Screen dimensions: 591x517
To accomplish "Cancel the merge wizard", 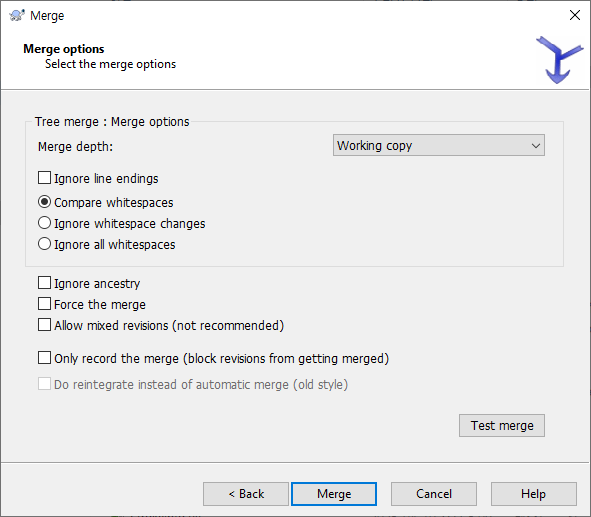I will pyautogui.click(x=434, y=494).
